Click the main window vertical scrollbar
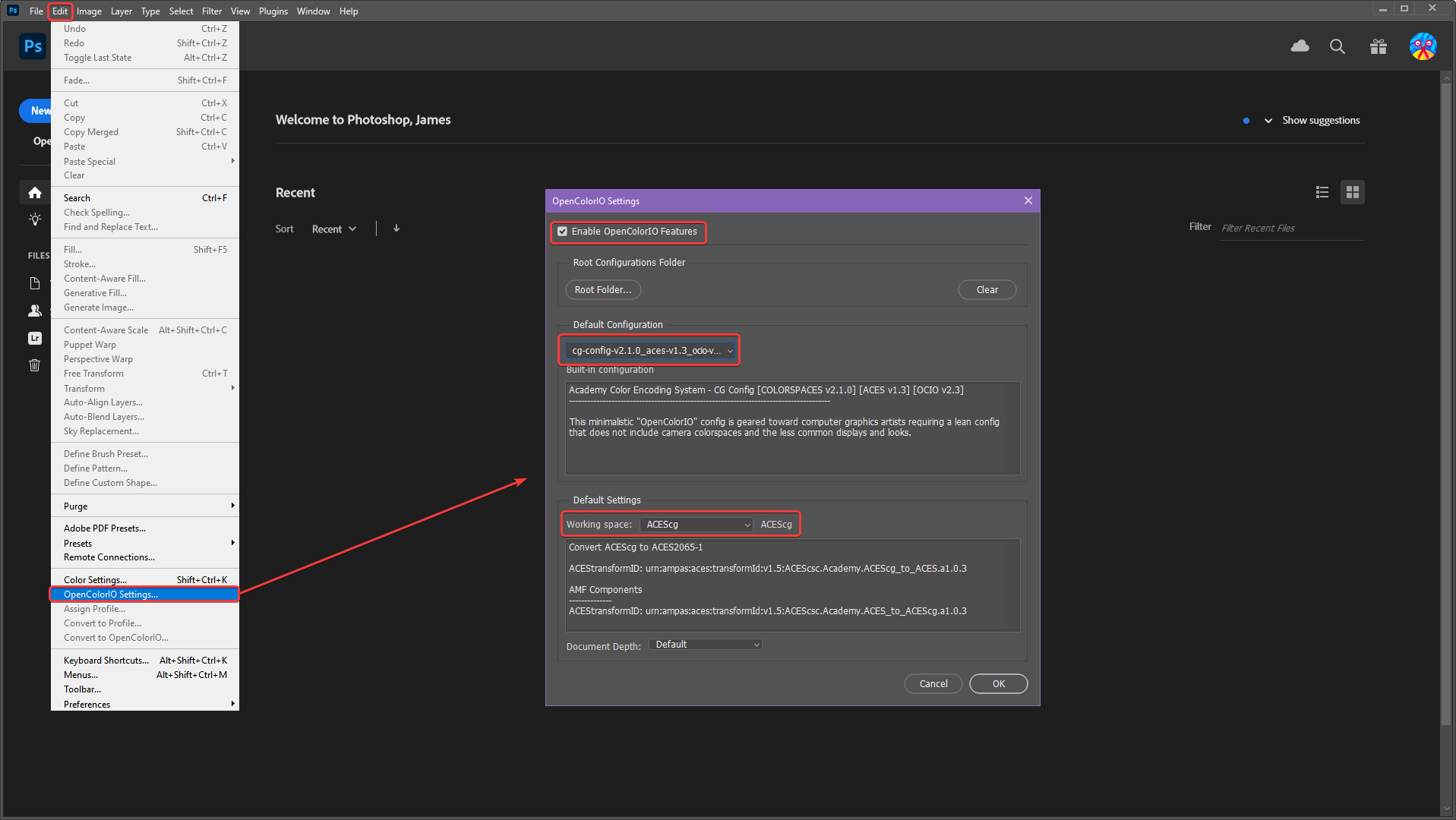Image resolution: width=1456 pixels, height=820 pixels. 1446,402
